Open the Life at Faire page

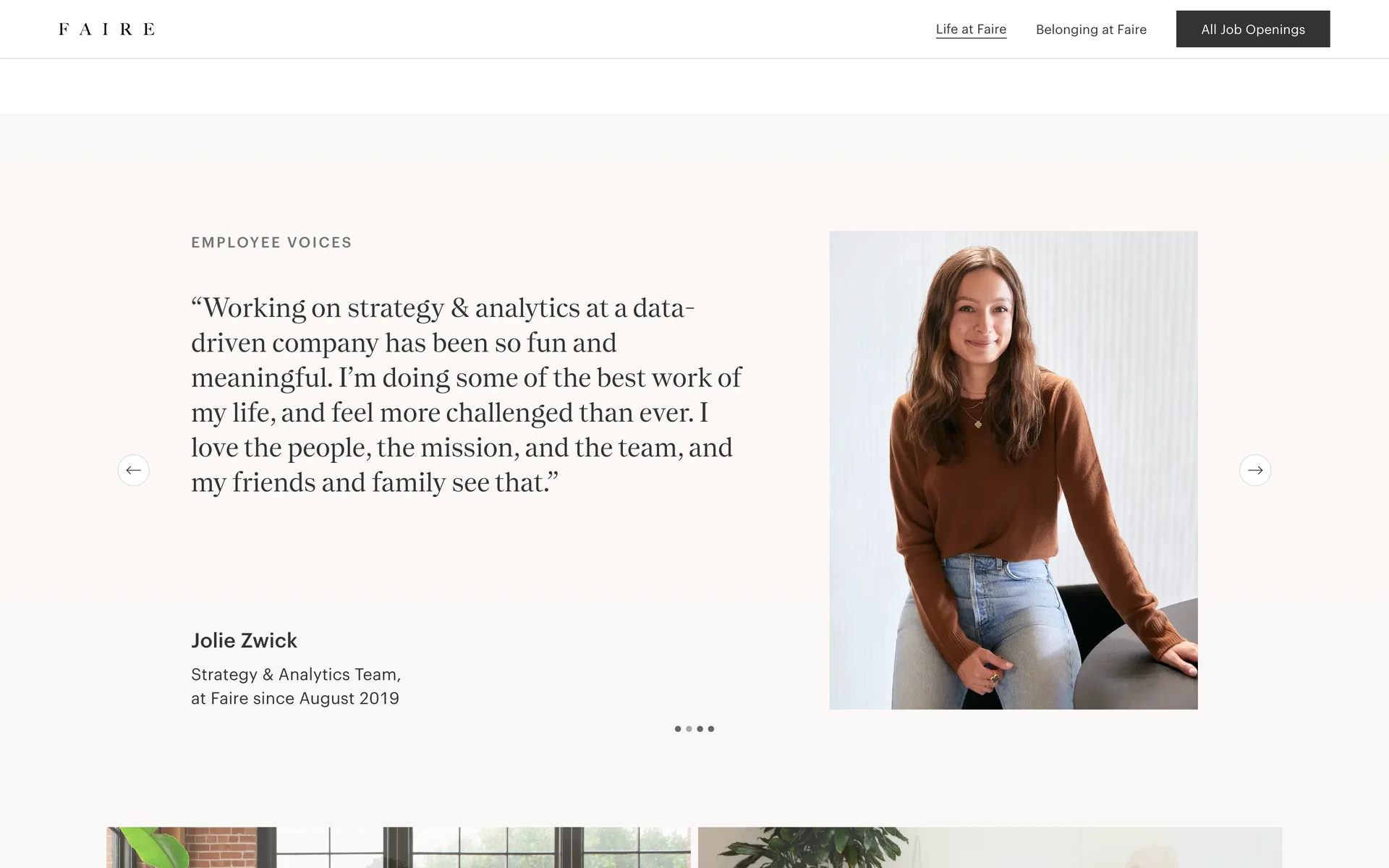click(971, 30)
